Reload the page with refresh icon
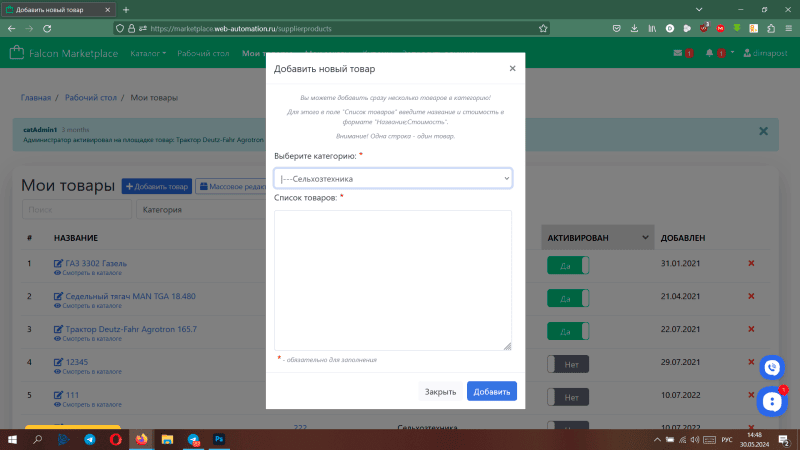The image size is (800, 450). click(x=47, y=29)
